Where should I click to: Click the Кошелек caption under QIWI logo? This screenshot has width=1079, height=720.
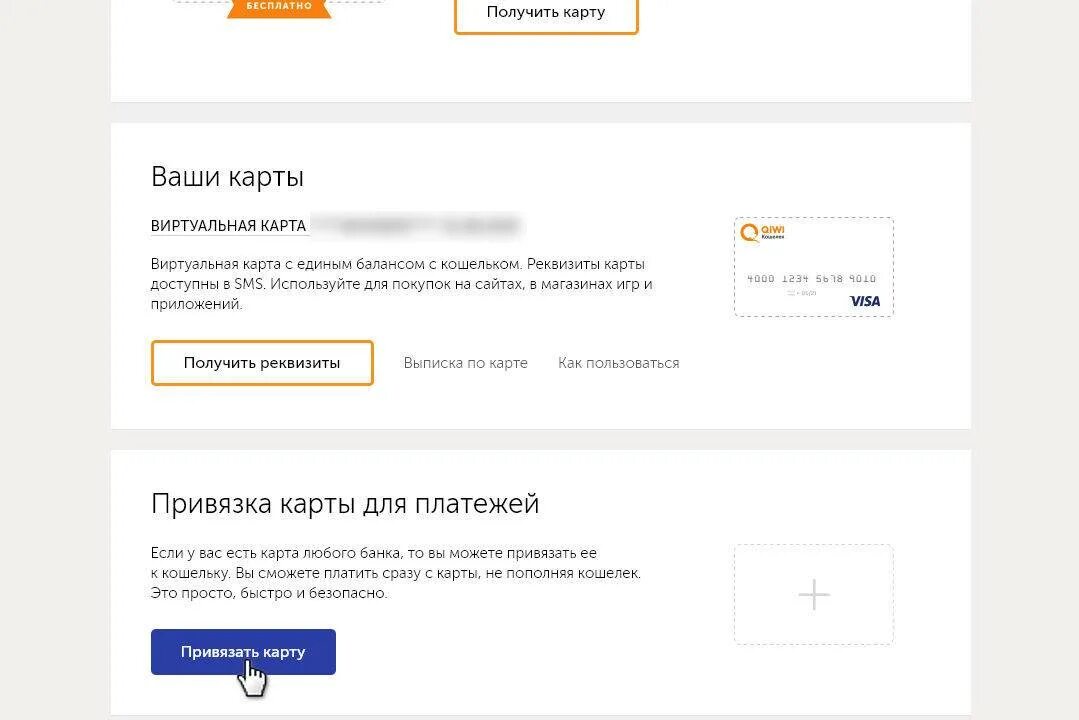773,237
